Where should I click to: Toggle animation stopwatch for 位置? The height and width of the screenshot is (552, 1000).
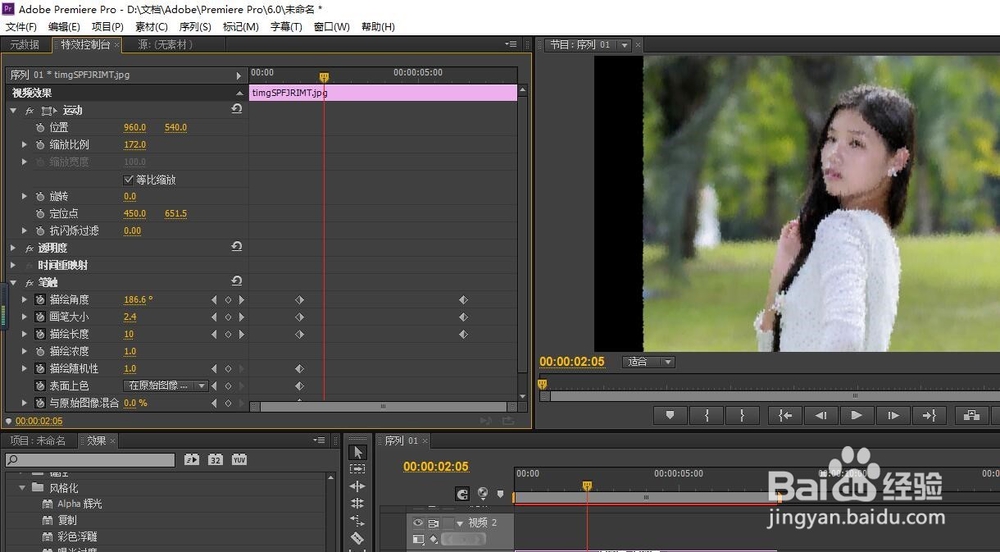pos(40,127)
